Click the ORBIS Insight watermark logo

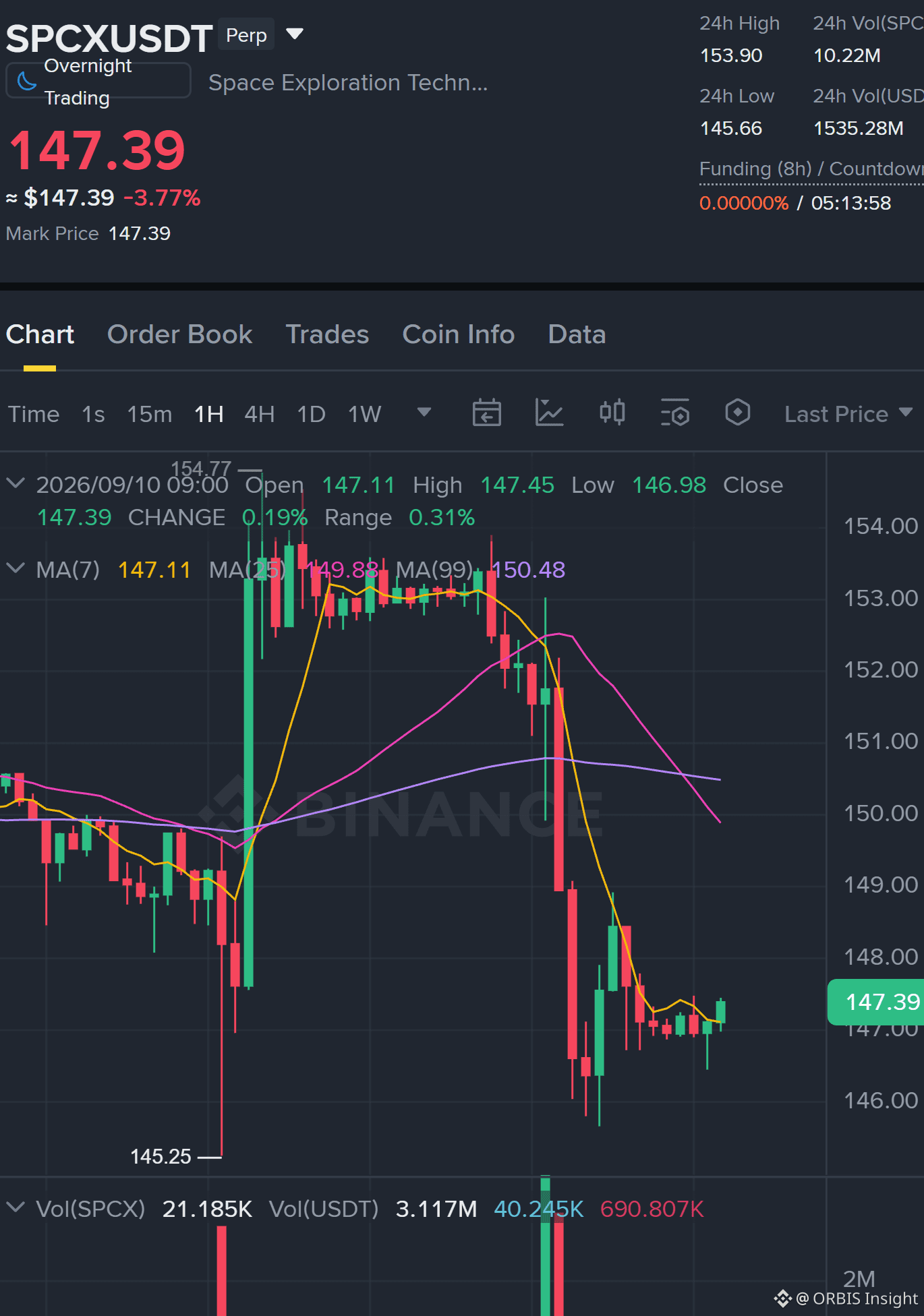tap(782, 1298)
